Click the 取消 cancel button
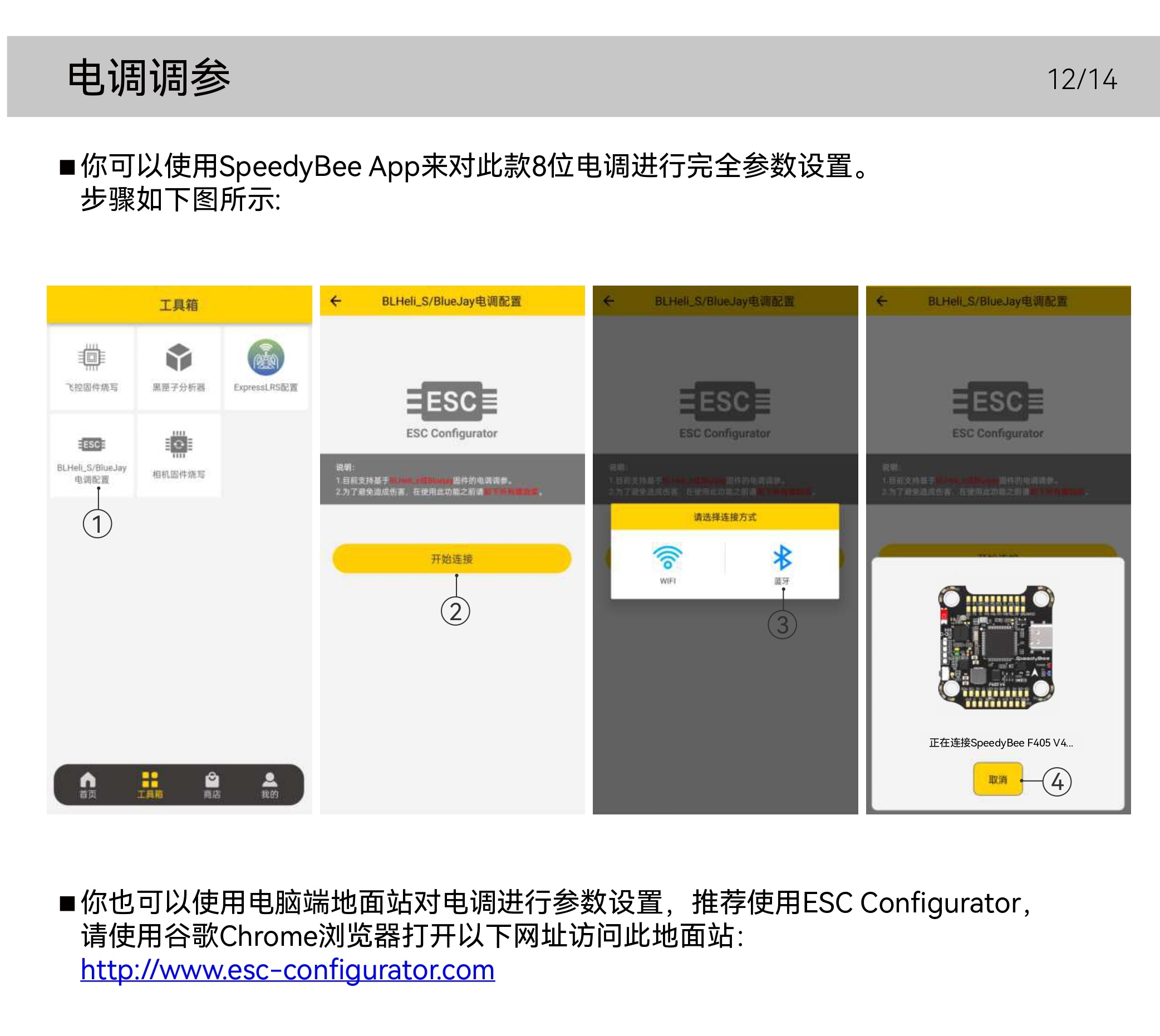This screenshot has height=1036, width=1160. point(998,779)
